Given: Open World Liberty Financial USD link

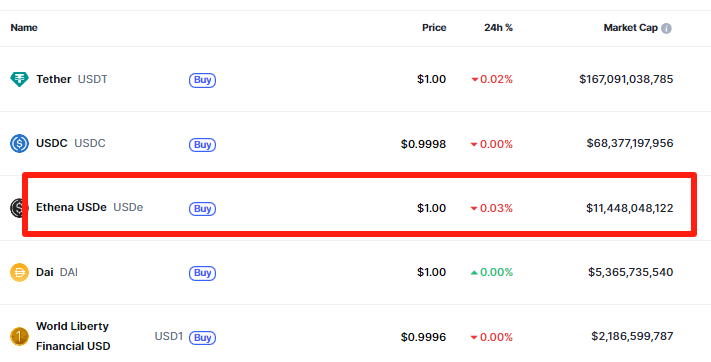Looking at the screenshot, I should coord(73,336).
